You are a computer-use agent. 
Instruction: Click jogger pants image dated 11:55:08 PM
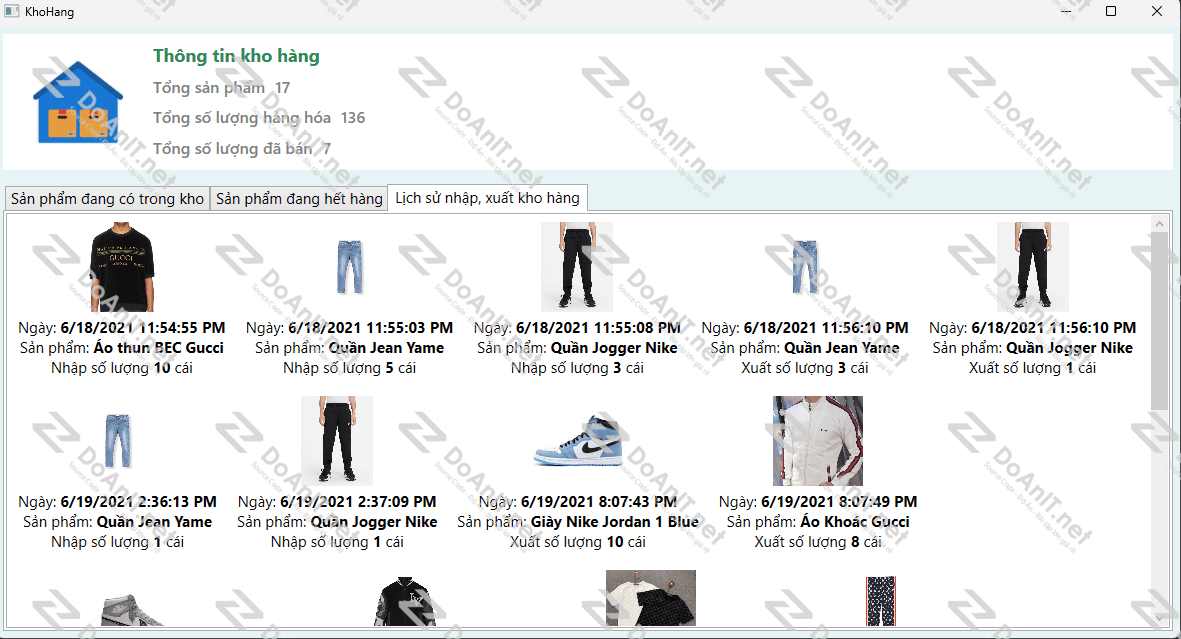[577, 267]
